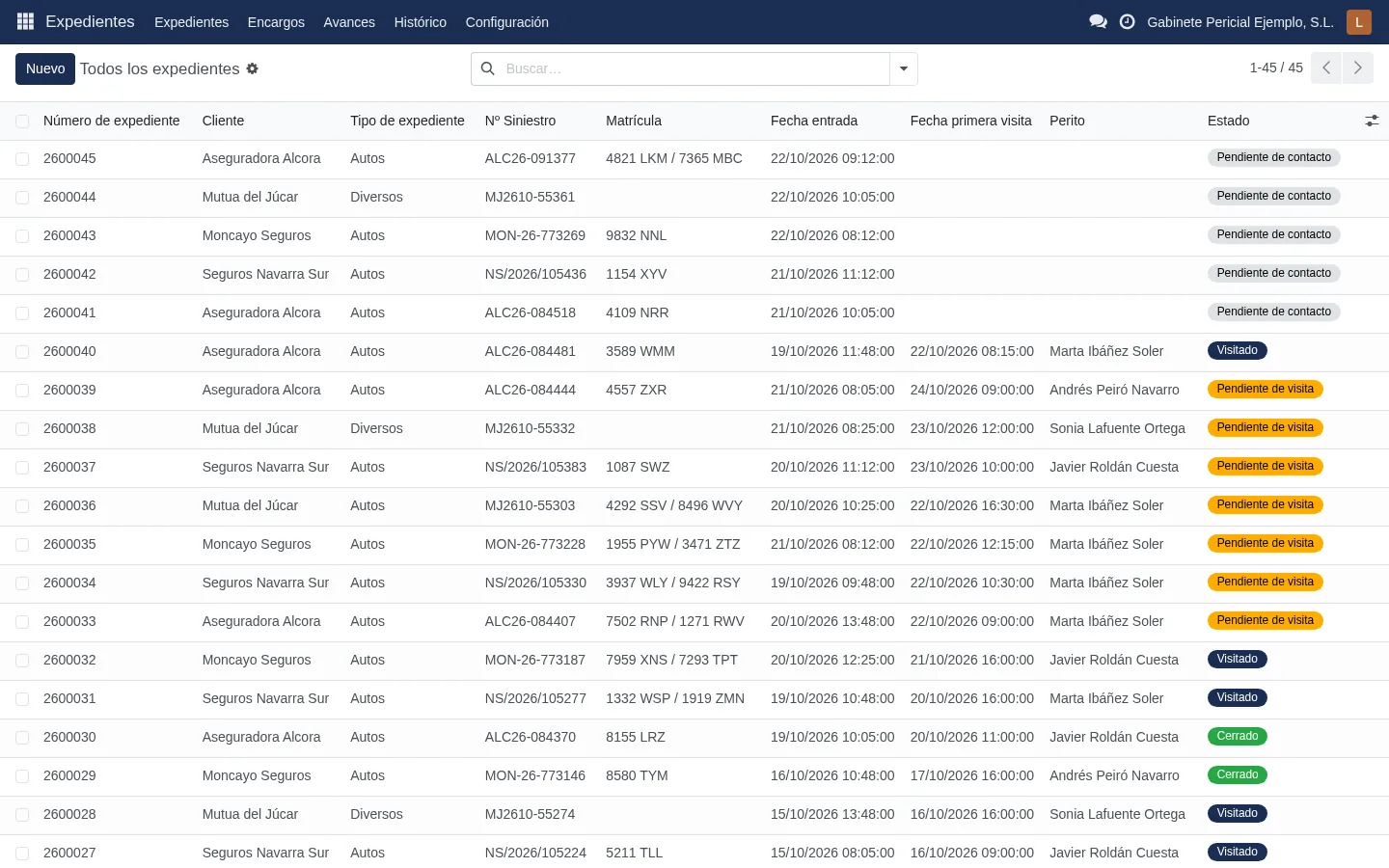Click the Nuevo button
Viewport: 1389px width, 868px height.
tap(45, 68)
